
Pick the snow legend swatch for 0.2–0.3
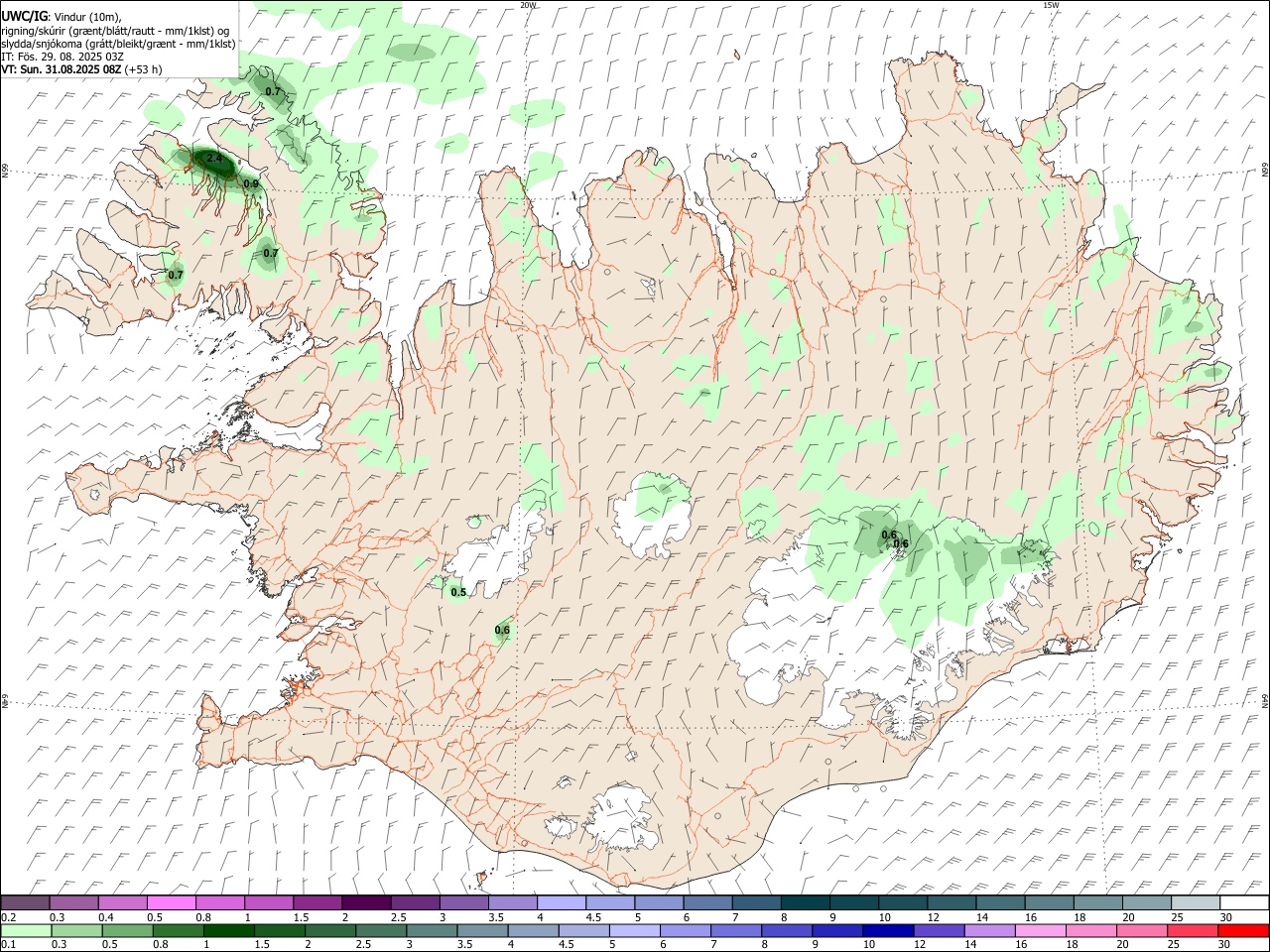[x=25, y=902]
